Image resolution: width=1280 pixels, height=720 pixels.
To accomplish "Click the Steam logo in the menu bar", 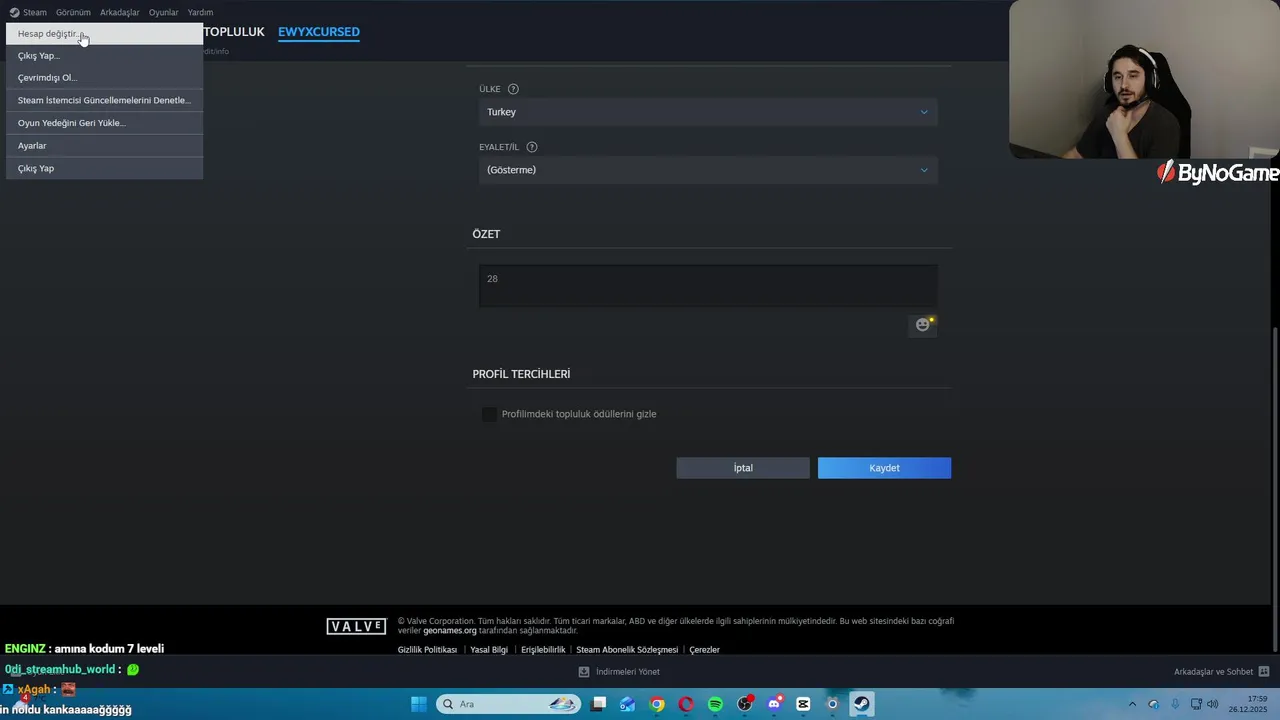I will tap(14, 12).
